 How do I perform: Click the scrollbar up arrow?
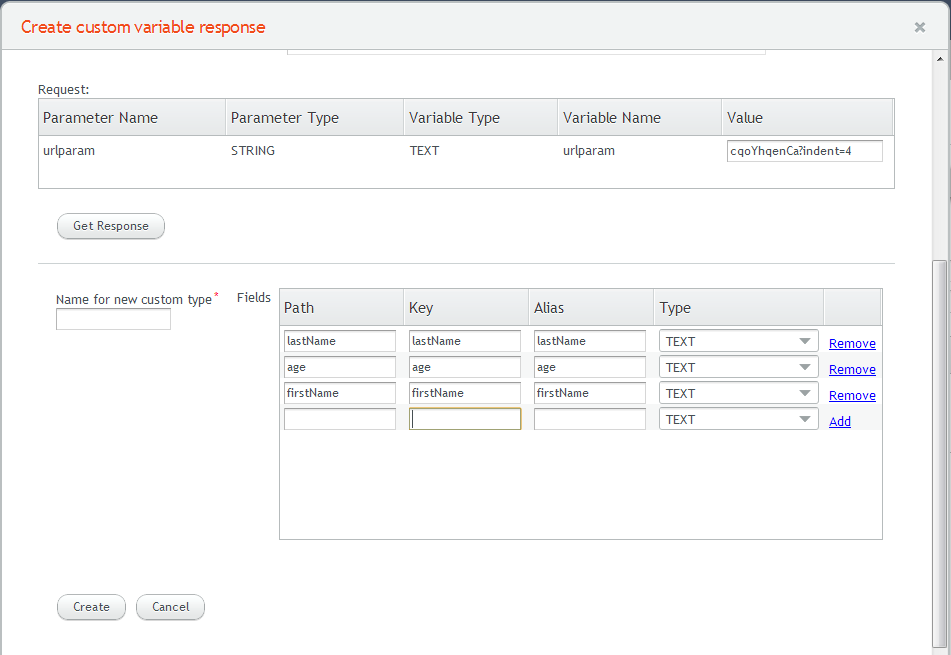coord(939,59)
